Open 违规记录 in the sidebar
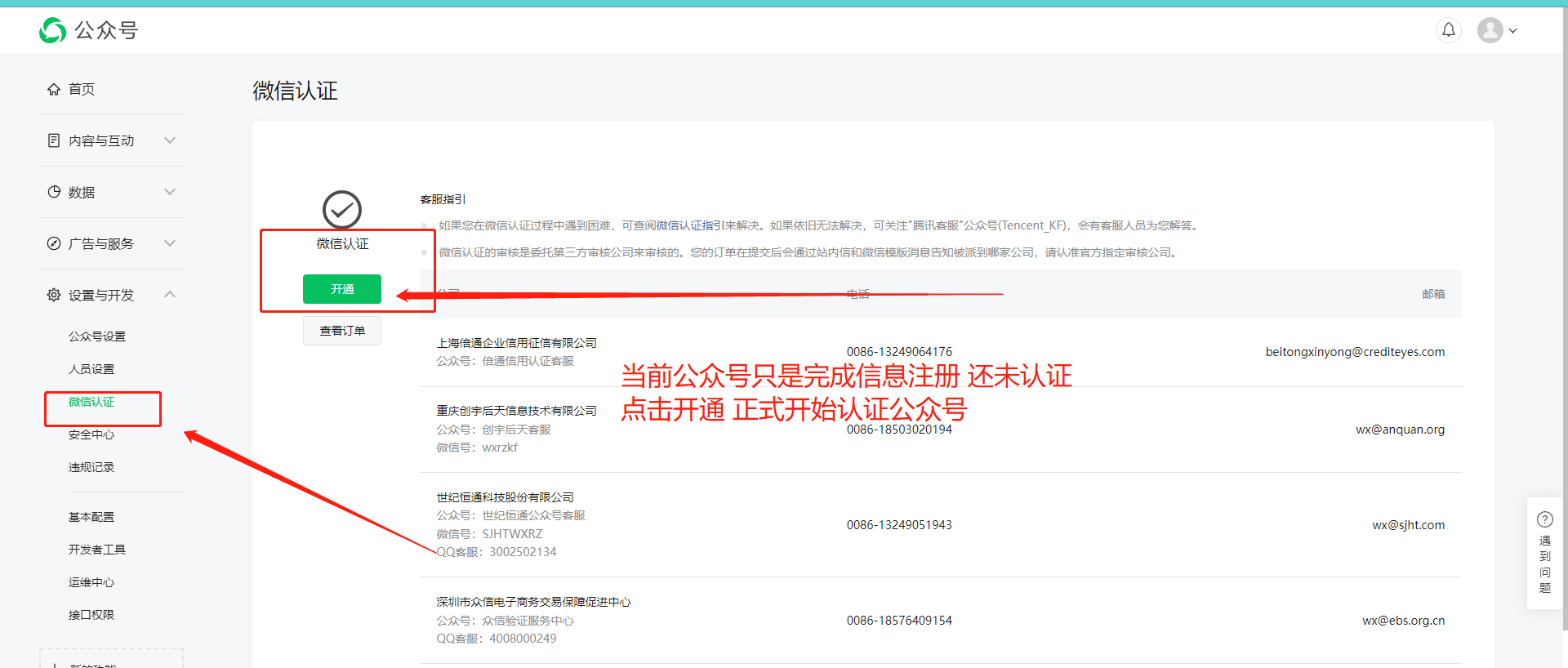The height and width of the screenshot is (668, 1568). [x=91, y=467]
